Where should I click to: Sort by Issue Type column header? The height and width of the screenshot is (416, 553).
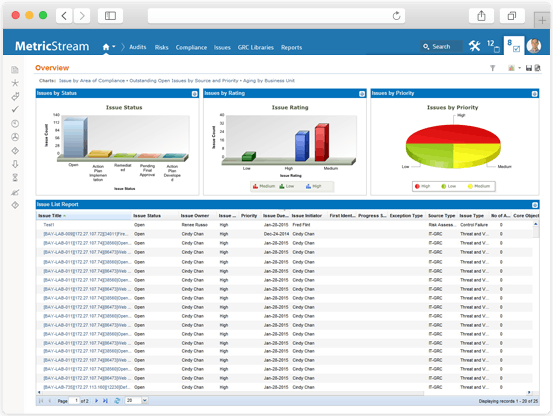point(472,216)
